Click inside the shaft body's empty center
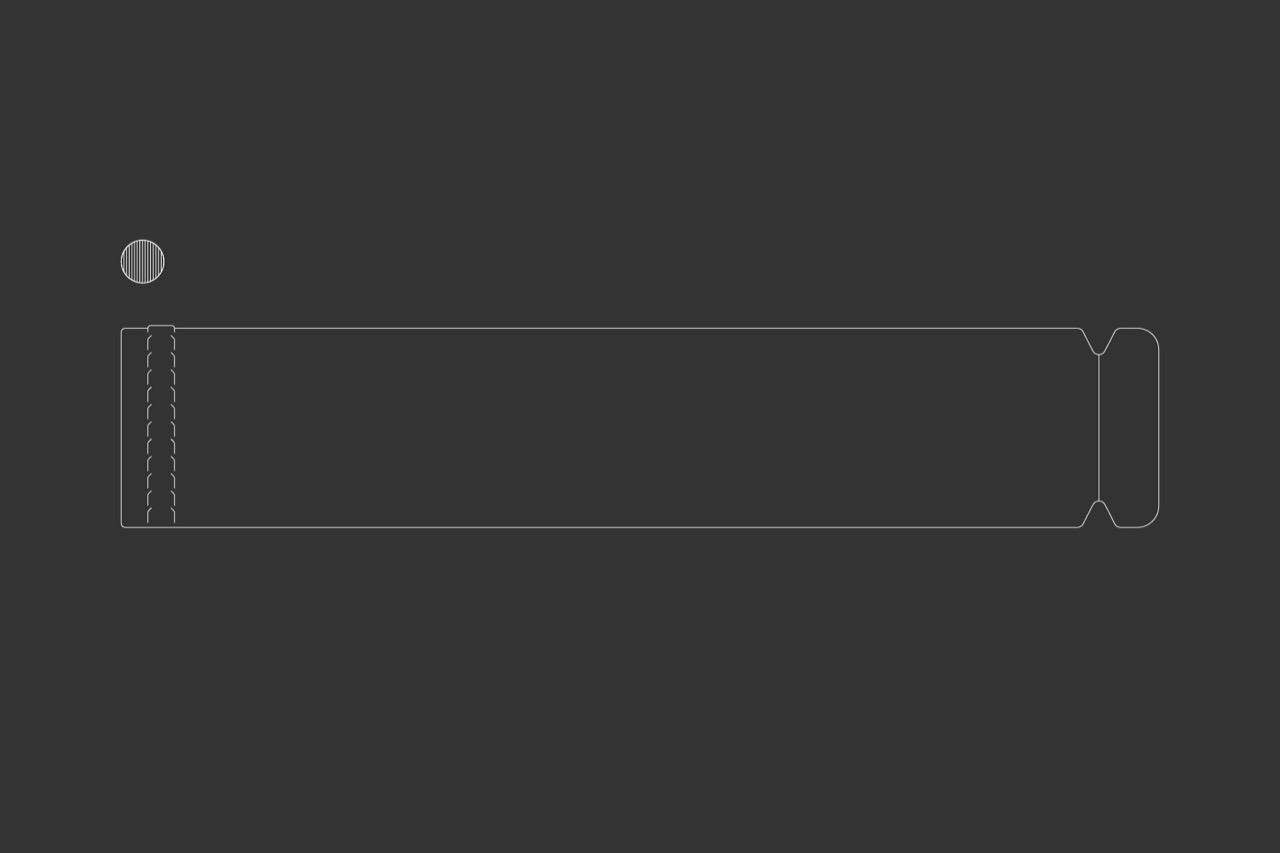Screen dimensions: 1280x853 [x=630, y=427]
